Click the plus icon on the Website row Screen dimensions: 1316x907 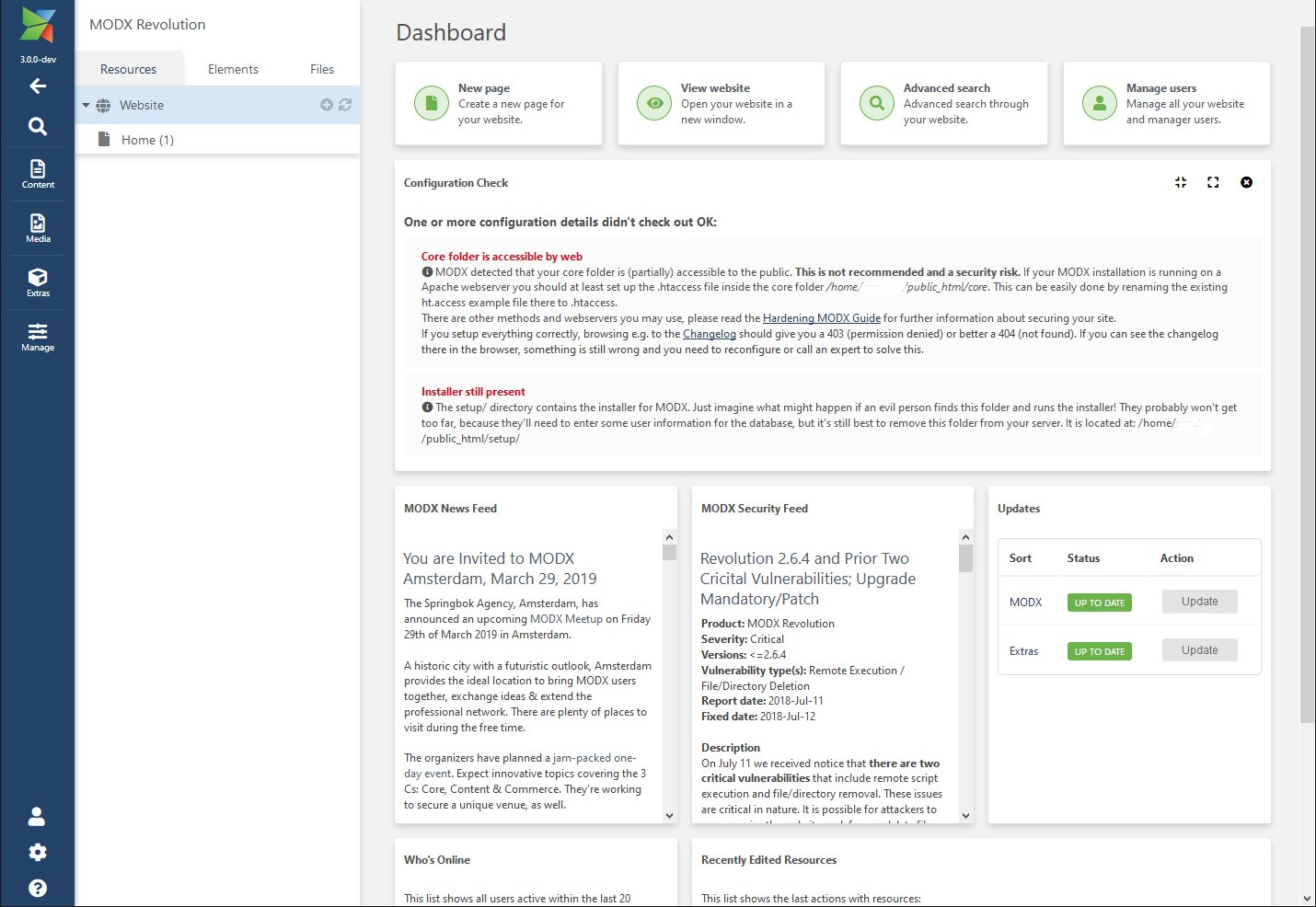click(x=327, y=105)
